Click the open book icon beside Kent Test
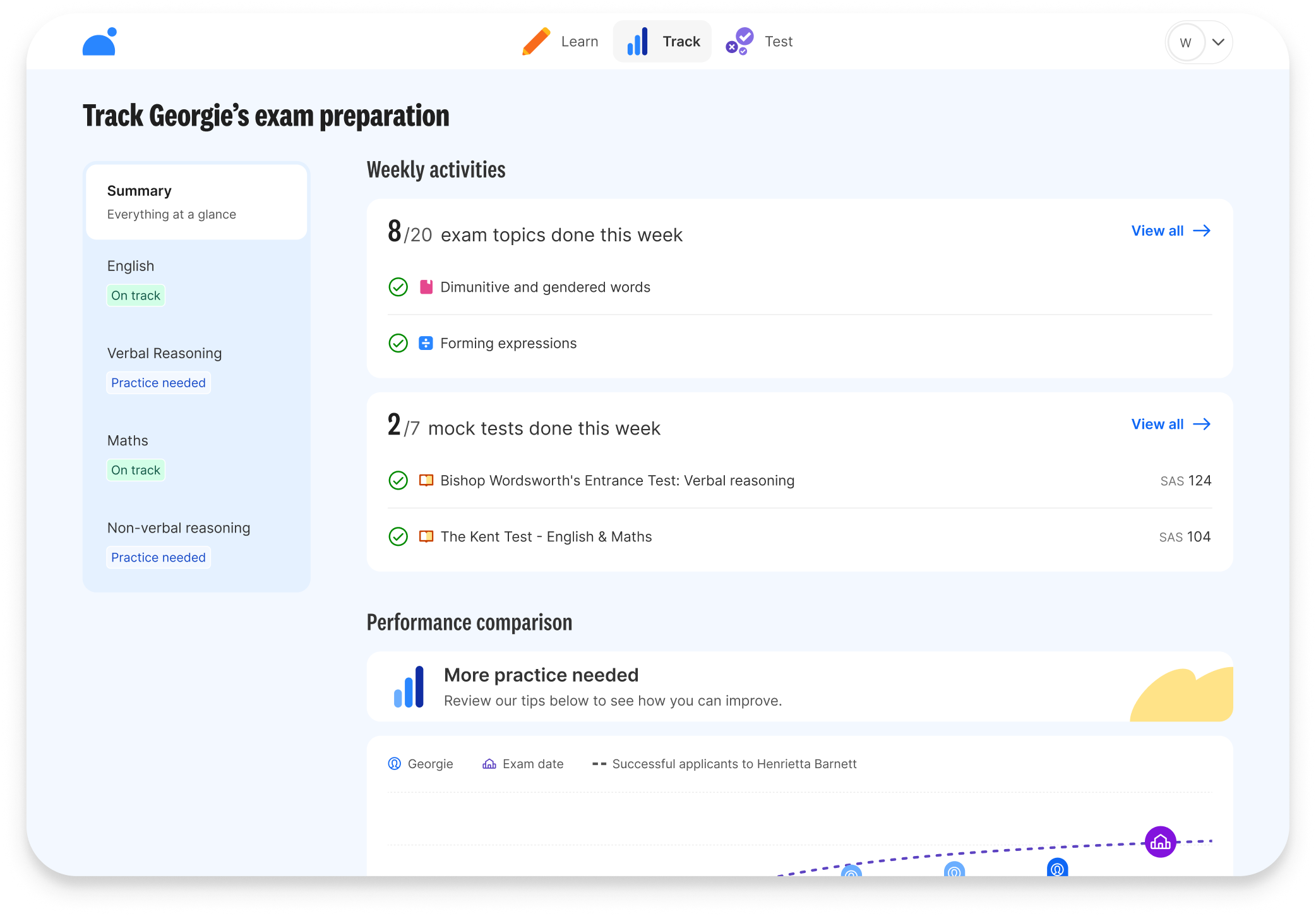Viewport: 1316px width, 916px height. click(426, 536)
